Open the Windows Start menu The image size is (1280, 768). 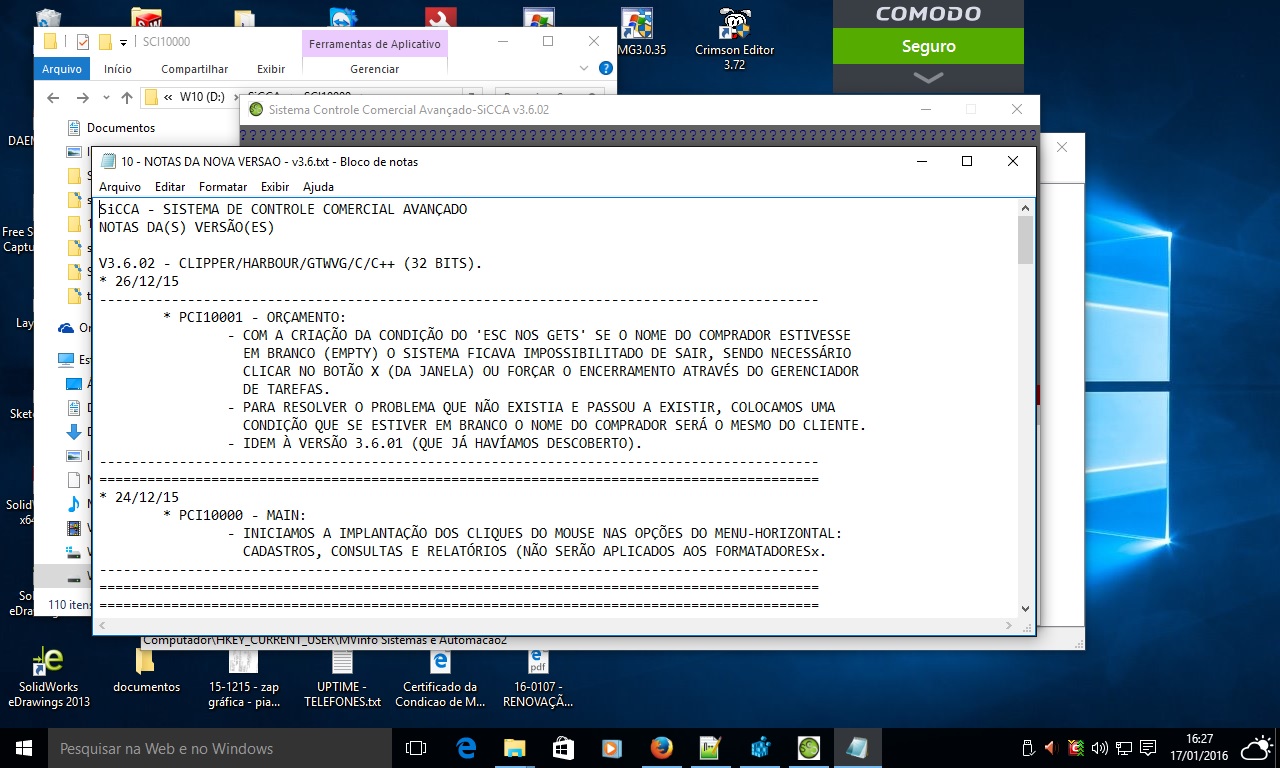24,748
